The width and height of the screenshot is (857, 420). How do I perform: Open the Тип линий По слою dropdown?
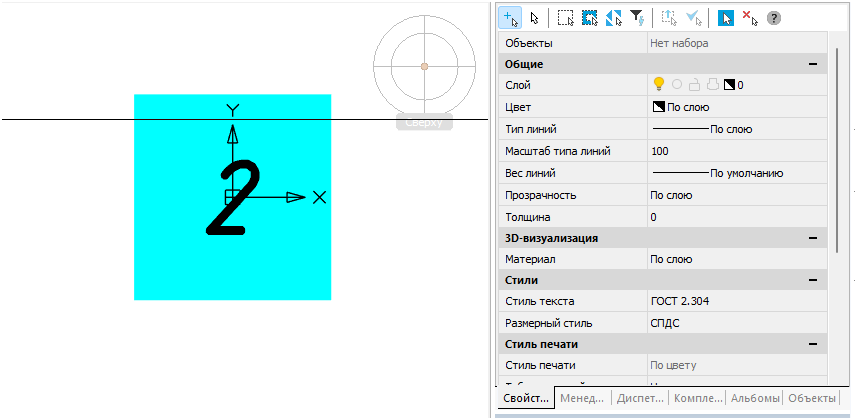point(737,130)
